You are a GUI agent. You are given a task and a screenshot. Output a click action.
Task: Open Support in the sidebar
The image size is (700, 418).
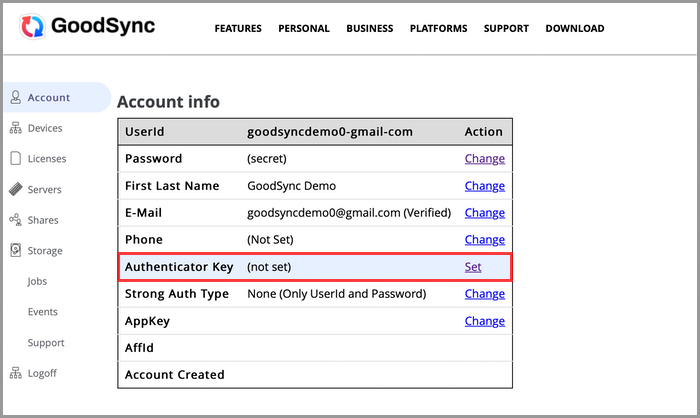point(46,343)
